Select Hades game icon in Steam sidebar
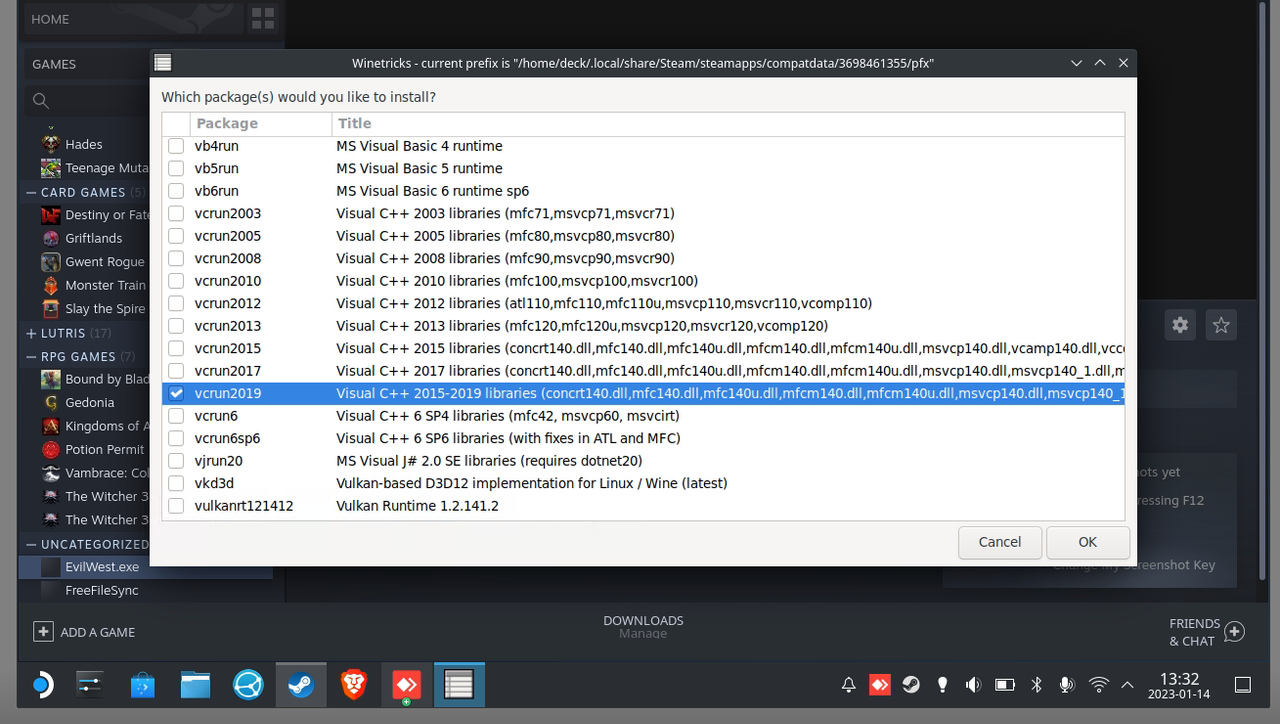 pyautogui.click(x=50, y=144)
